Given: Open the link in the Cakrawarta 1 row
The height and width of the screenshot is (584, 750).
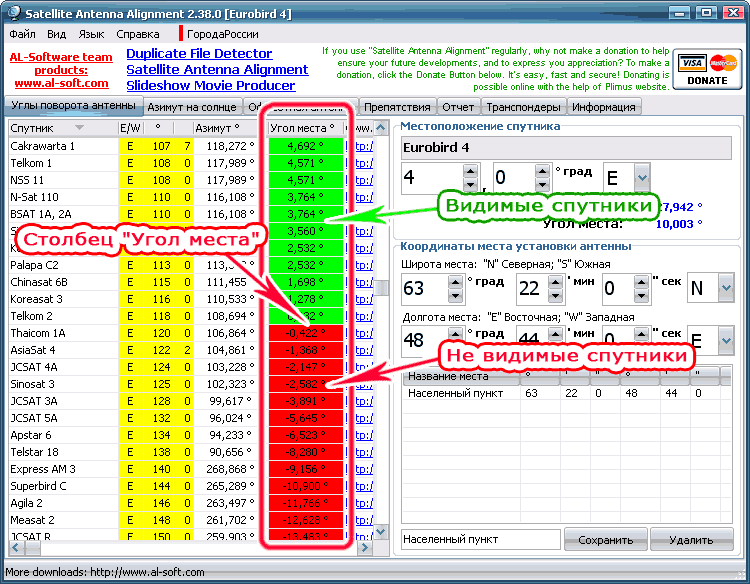Looking at the screenshot, I should click(x=364, y=146).
